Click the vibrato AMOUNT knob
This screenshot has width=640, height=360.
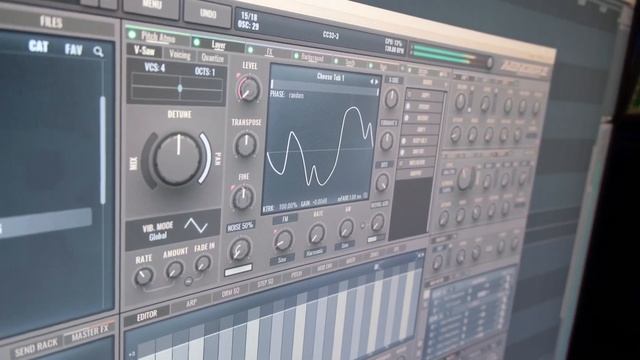(174, 270)
